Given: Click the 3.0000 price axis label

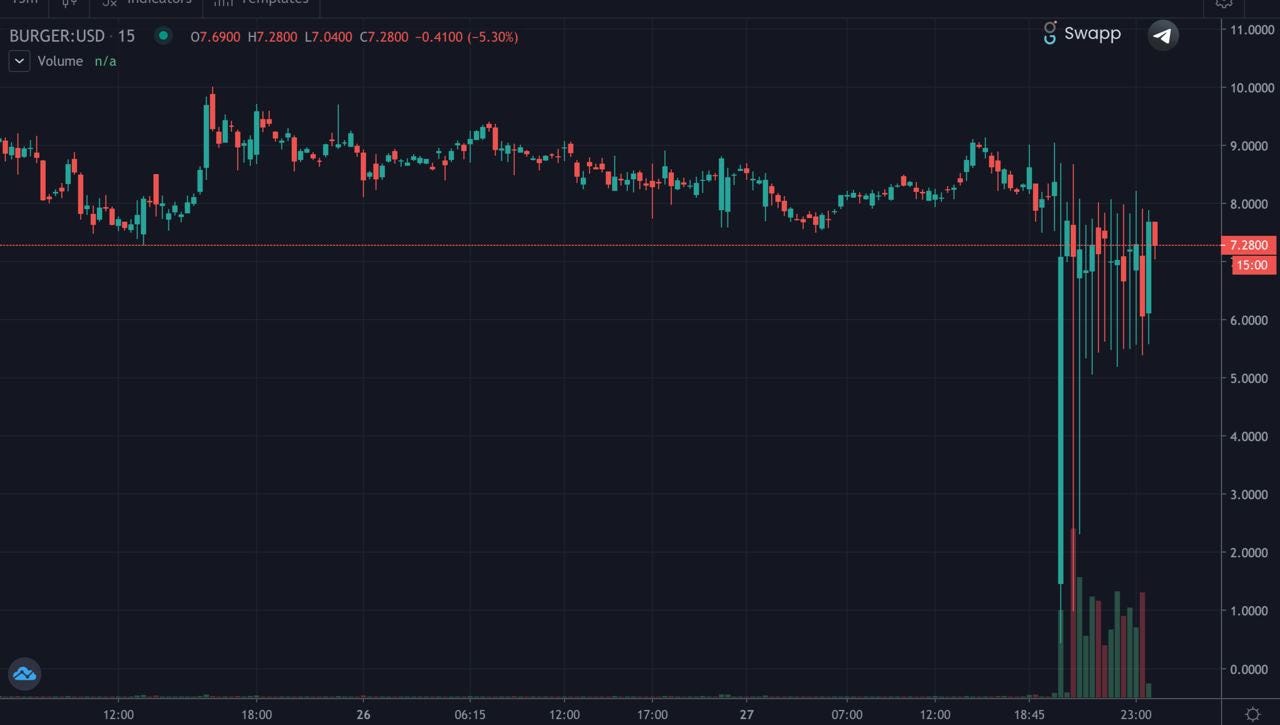Looking at the screenshot, I should pos(1249,494).
